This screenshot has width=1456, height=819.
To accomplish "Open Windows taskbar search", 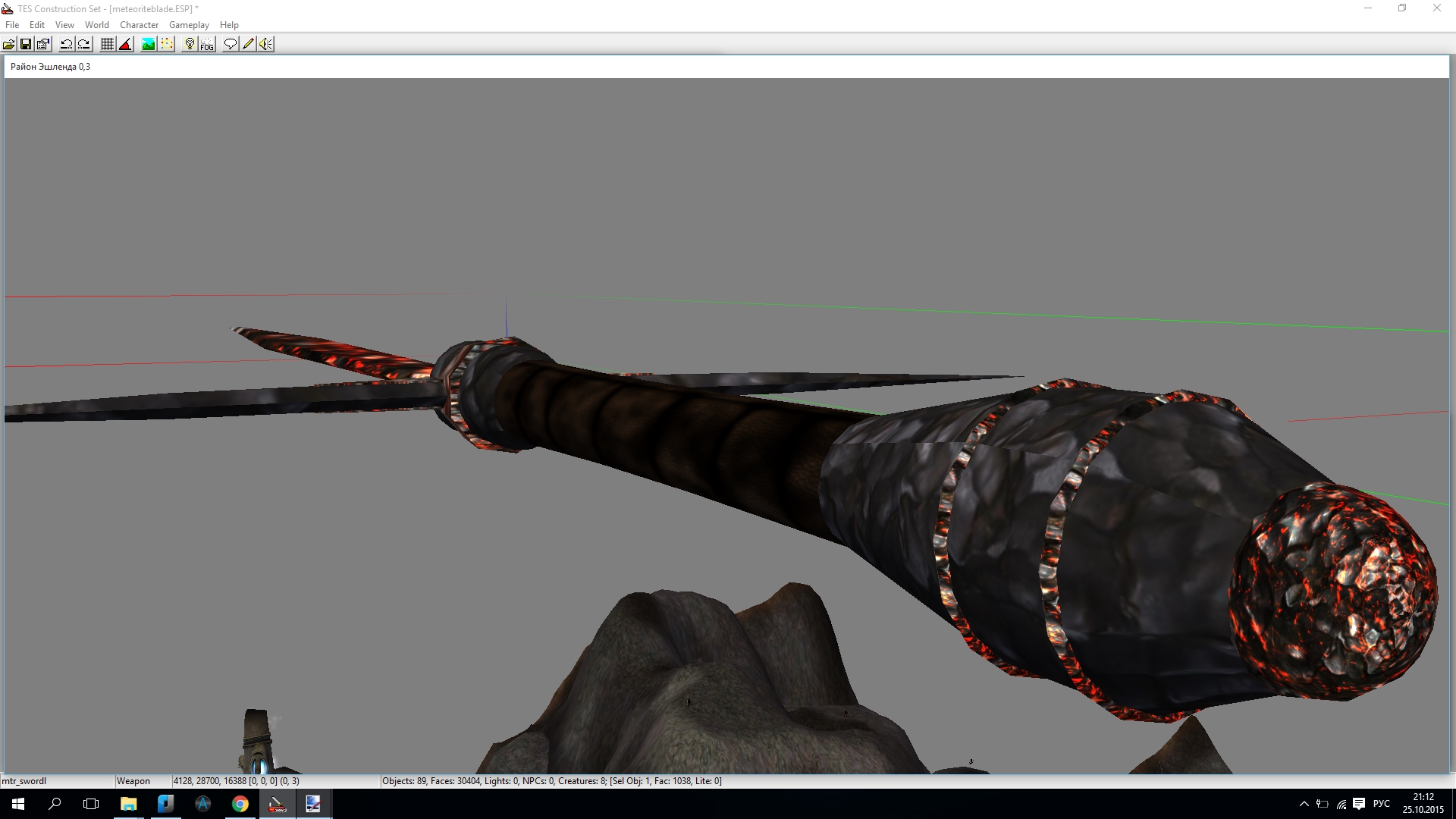I will pos(55,804).
